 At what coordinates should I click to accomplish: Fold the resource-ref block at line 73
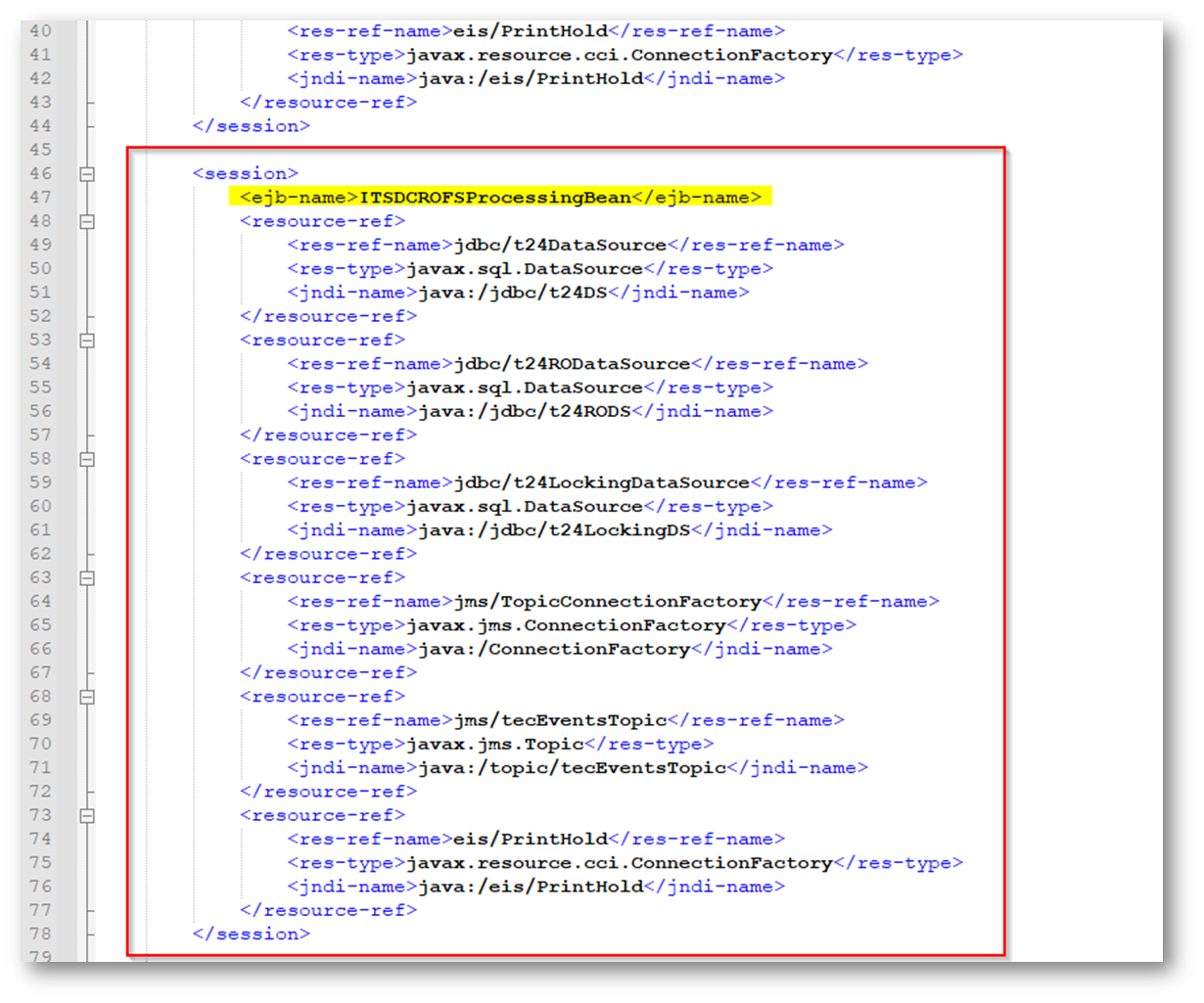tap(87, 816)
